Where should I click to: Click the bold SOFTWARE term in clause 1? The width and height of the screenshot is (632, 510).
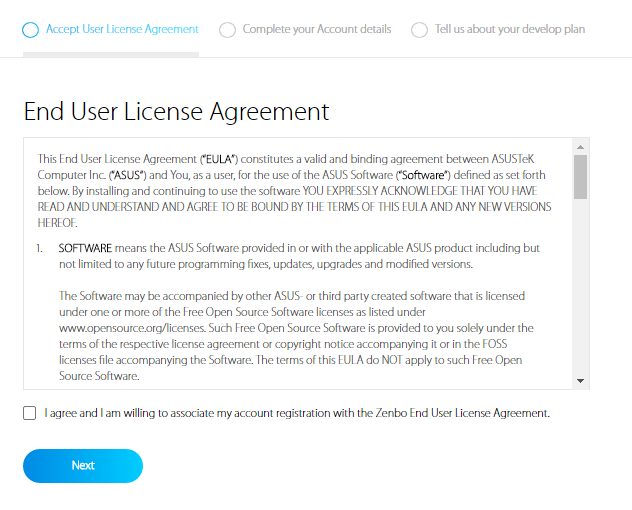(x=85, y=248)
